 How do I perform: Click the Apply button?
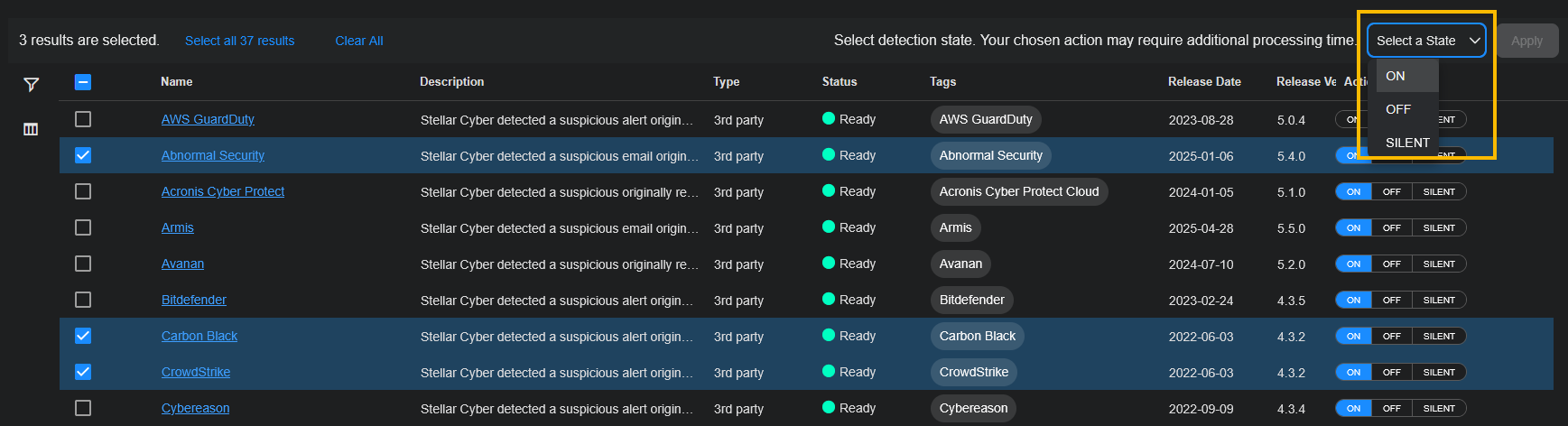click(x=1526, y=41)
